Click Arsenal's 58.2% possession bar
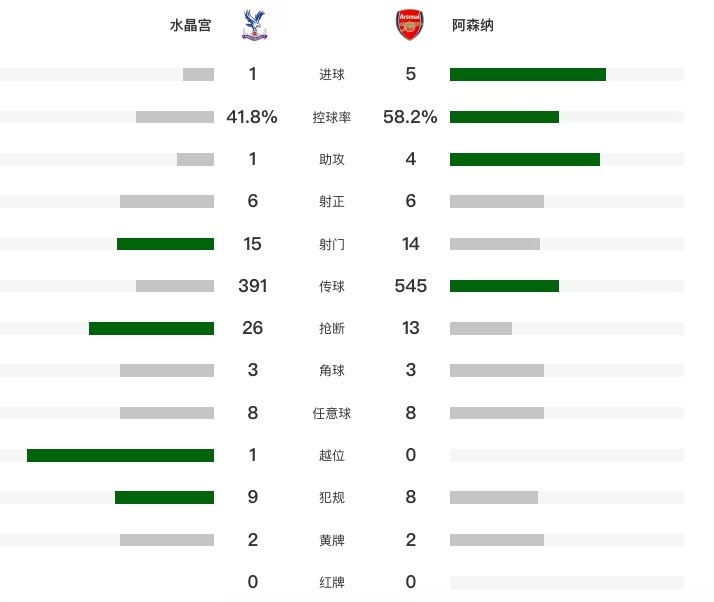This screenshot has height=602, width=714. pyautogui.click(x=504, y=117)
